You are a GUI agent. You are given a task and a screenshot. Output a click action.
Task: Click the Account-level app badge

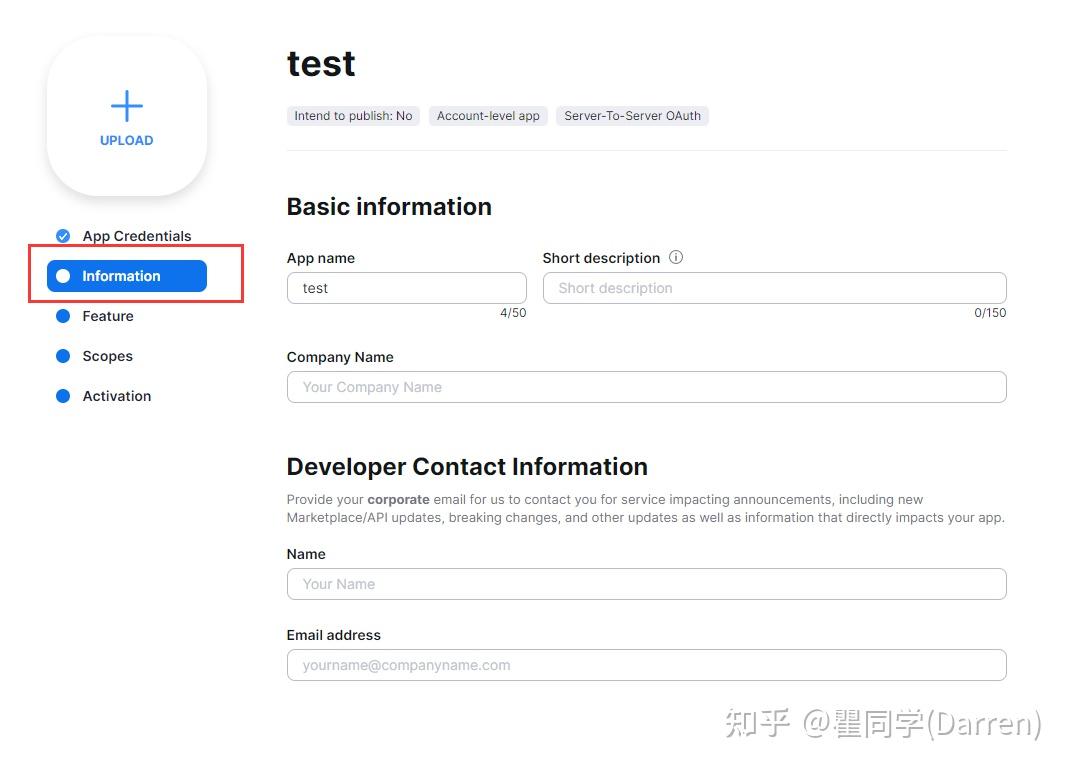[x=488, y=115]
